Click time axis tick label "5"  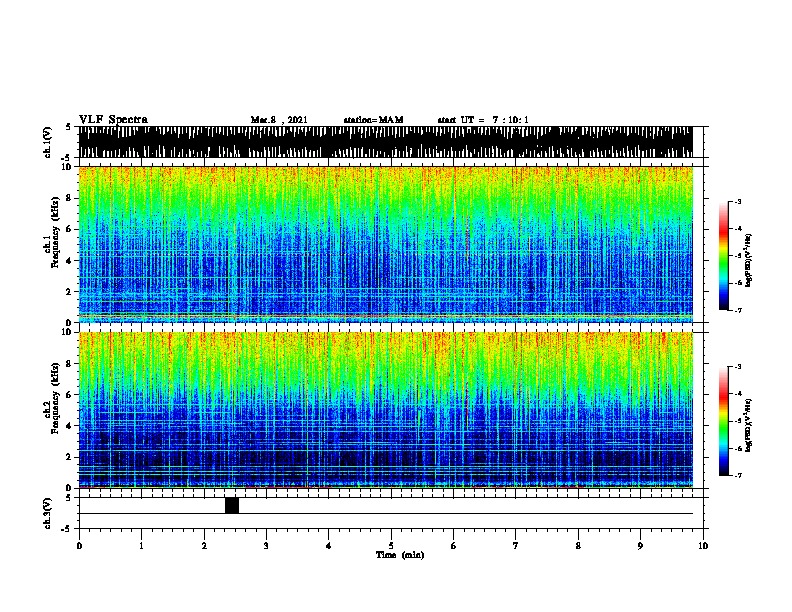click(391, 546)
